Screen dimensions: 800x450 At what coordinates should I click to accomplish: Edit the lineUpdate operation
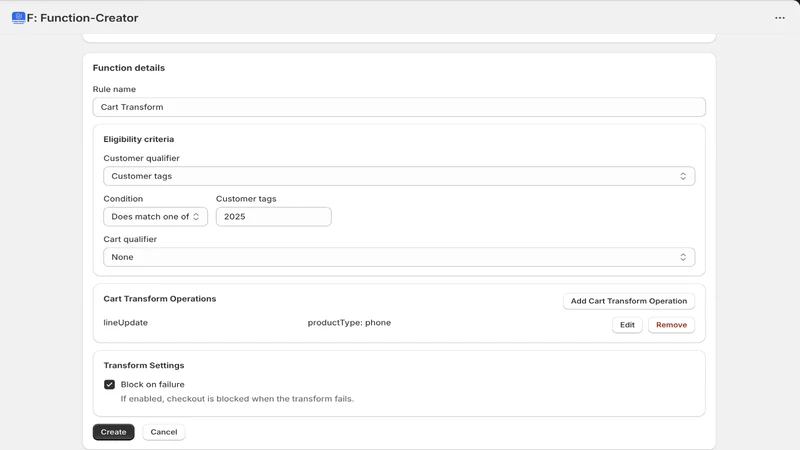coord(627,325)
